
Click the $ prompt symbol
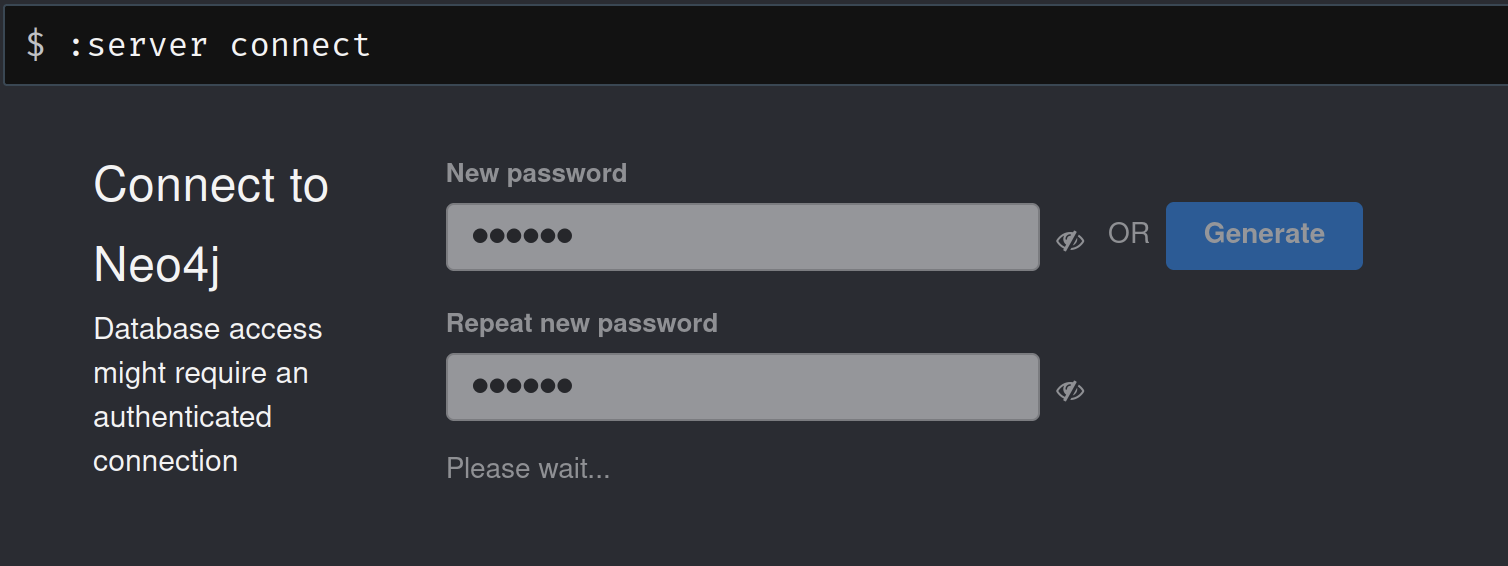pyautogui.click(x=35, y=45)
